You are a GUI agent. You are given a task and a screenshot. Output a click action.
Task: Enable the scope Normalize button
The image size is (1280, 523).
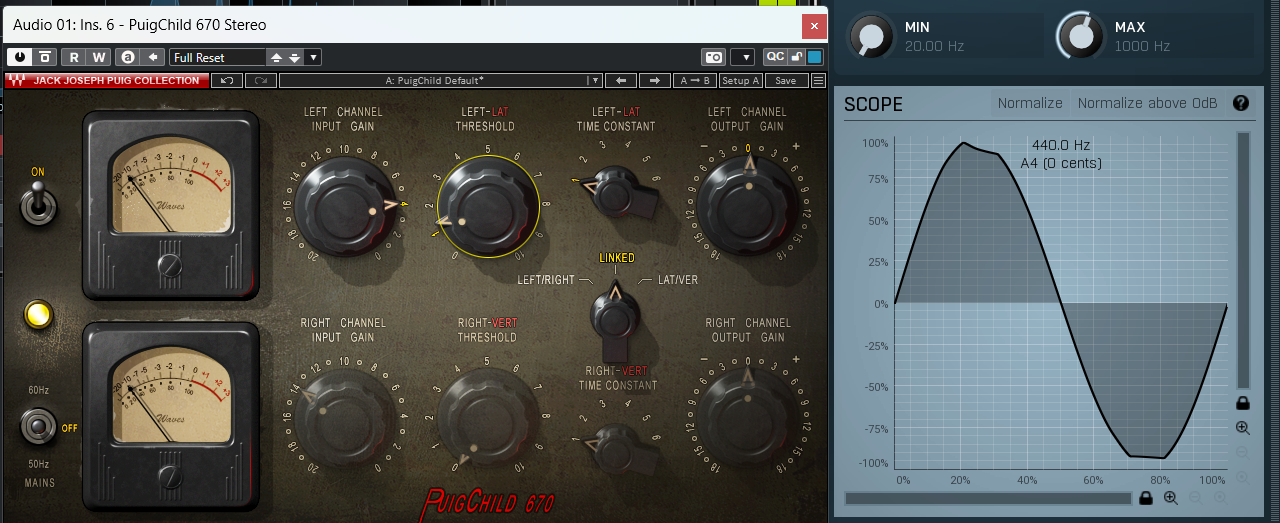coord(1030,103)
